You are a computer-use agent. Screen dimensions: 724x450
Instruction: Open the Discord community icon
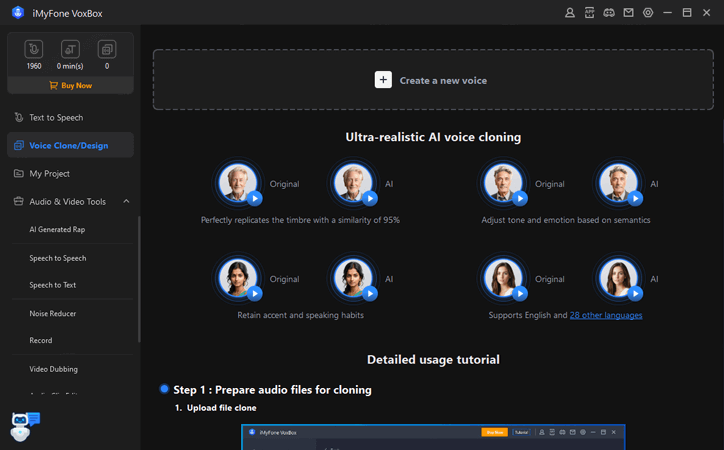pyautogui.click(x=609, y=13)
